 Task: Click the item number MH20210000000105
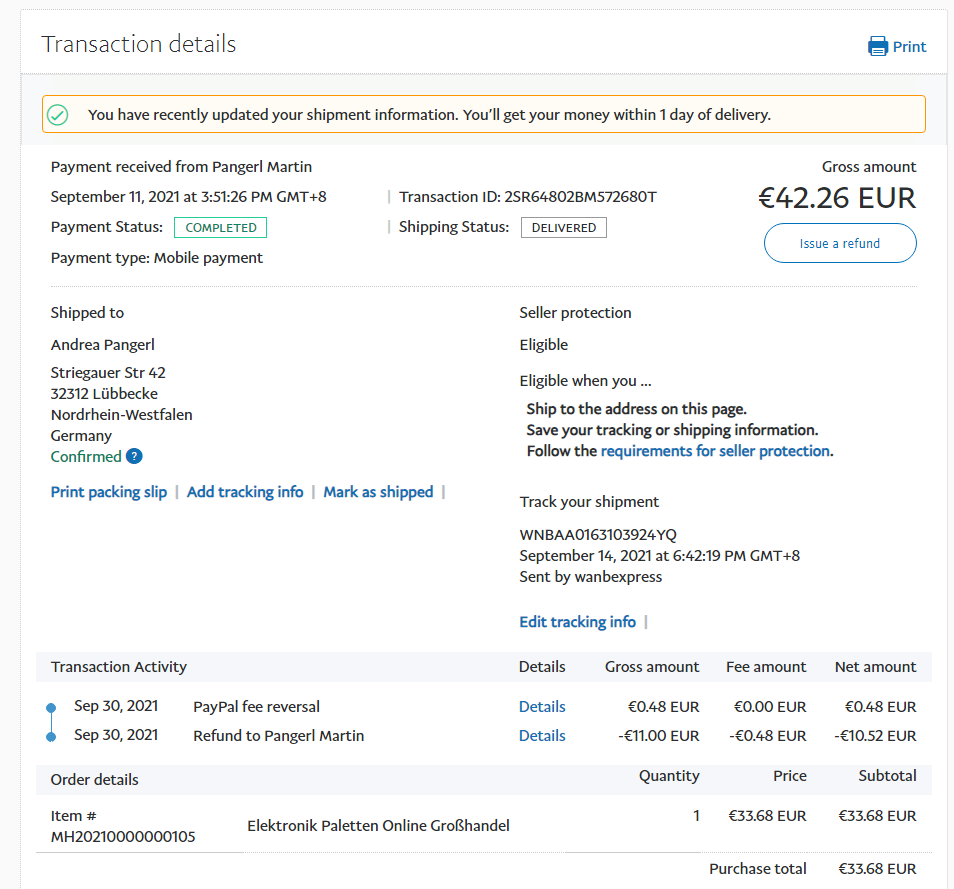(123, 836)
